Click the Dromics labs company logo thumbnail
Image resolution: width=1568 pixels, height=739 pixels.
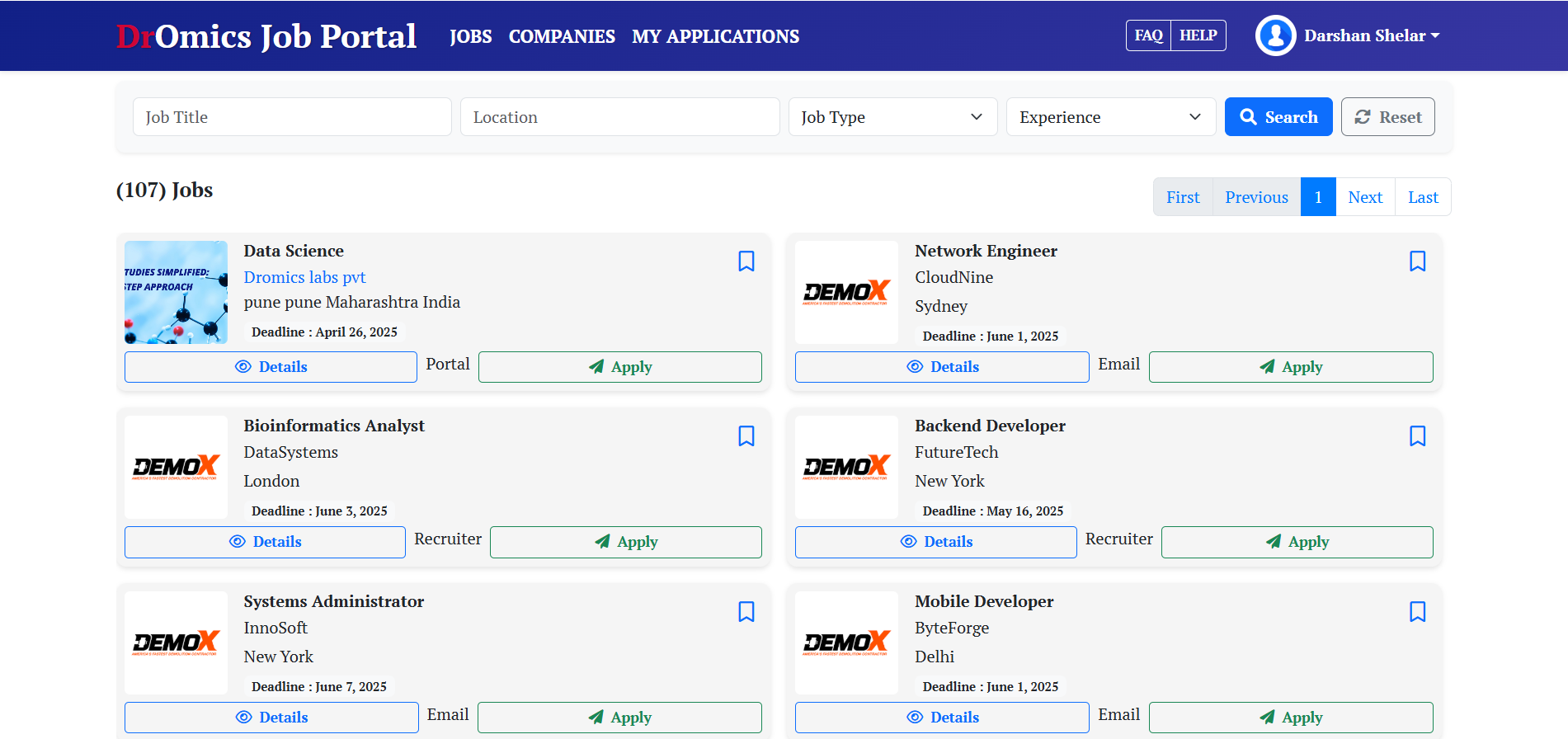176,292
